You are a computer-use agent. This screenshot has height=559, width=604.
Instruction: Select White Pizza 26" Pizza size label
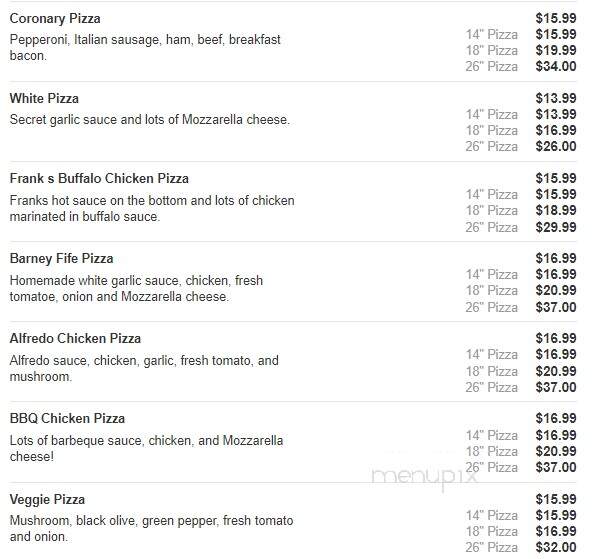492,146
